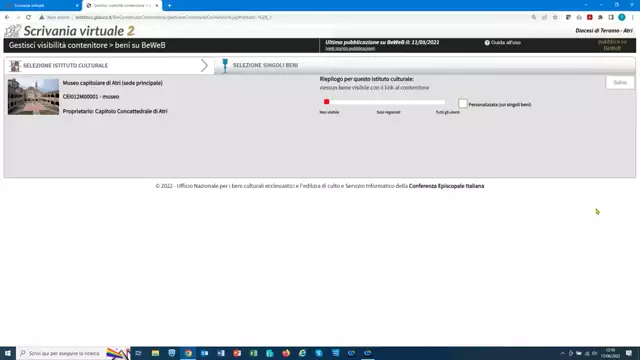Open the Chrome profile avatar
The width and height of the screenshot is (640, 360).
(x=622, y=17)
